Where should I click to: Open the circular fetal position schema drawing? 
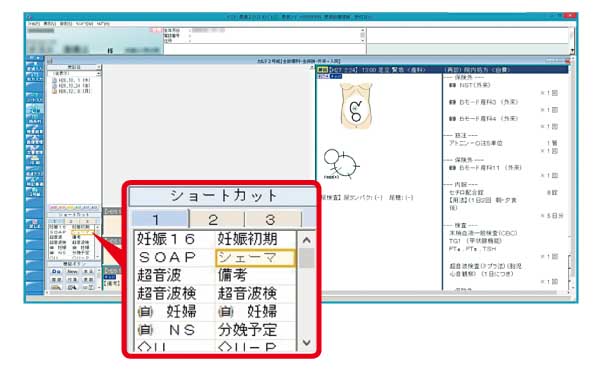pos(341,164)
